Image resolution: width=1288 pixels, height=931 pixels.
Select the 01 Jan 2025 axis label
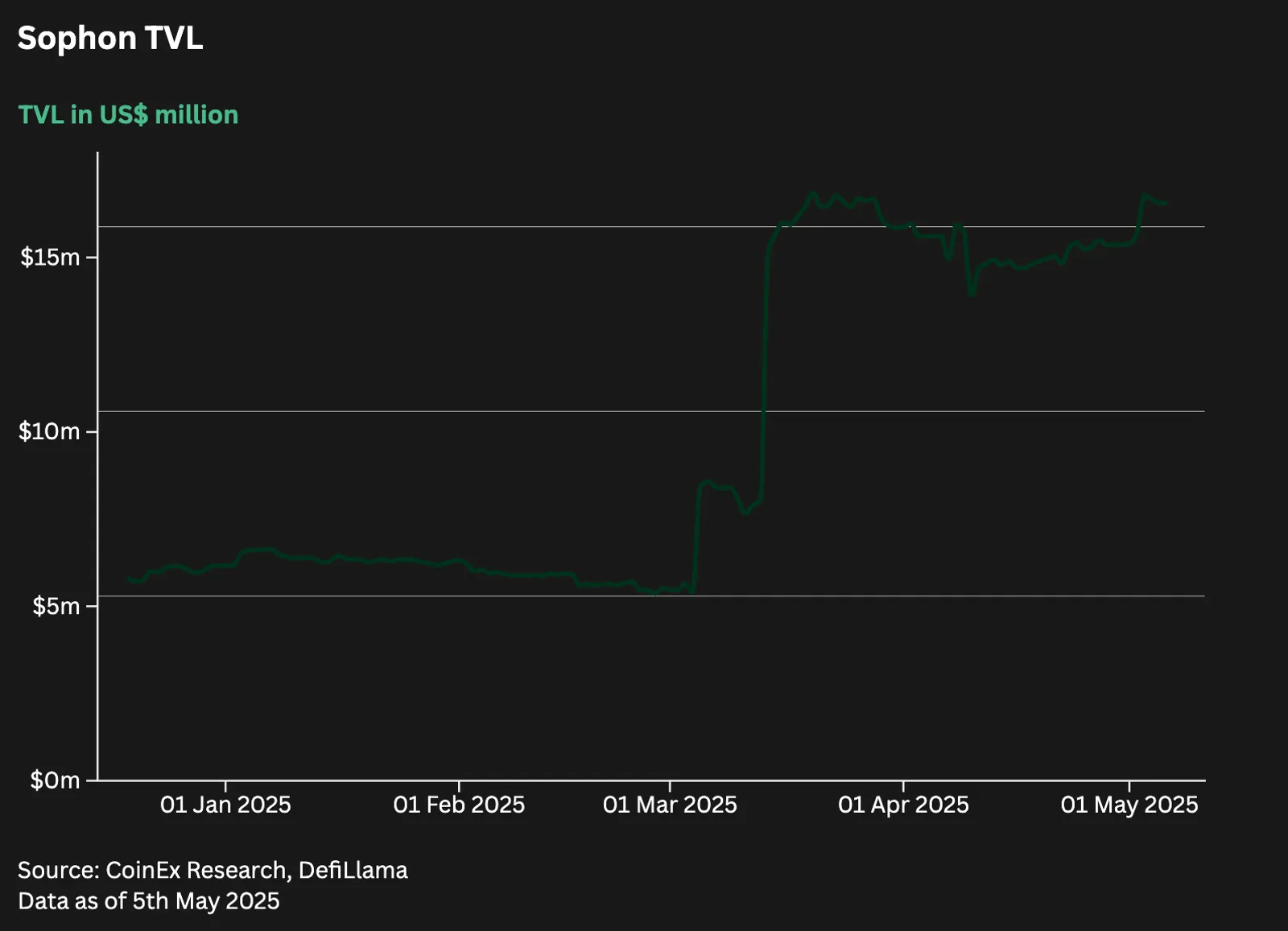coord(225,805)
